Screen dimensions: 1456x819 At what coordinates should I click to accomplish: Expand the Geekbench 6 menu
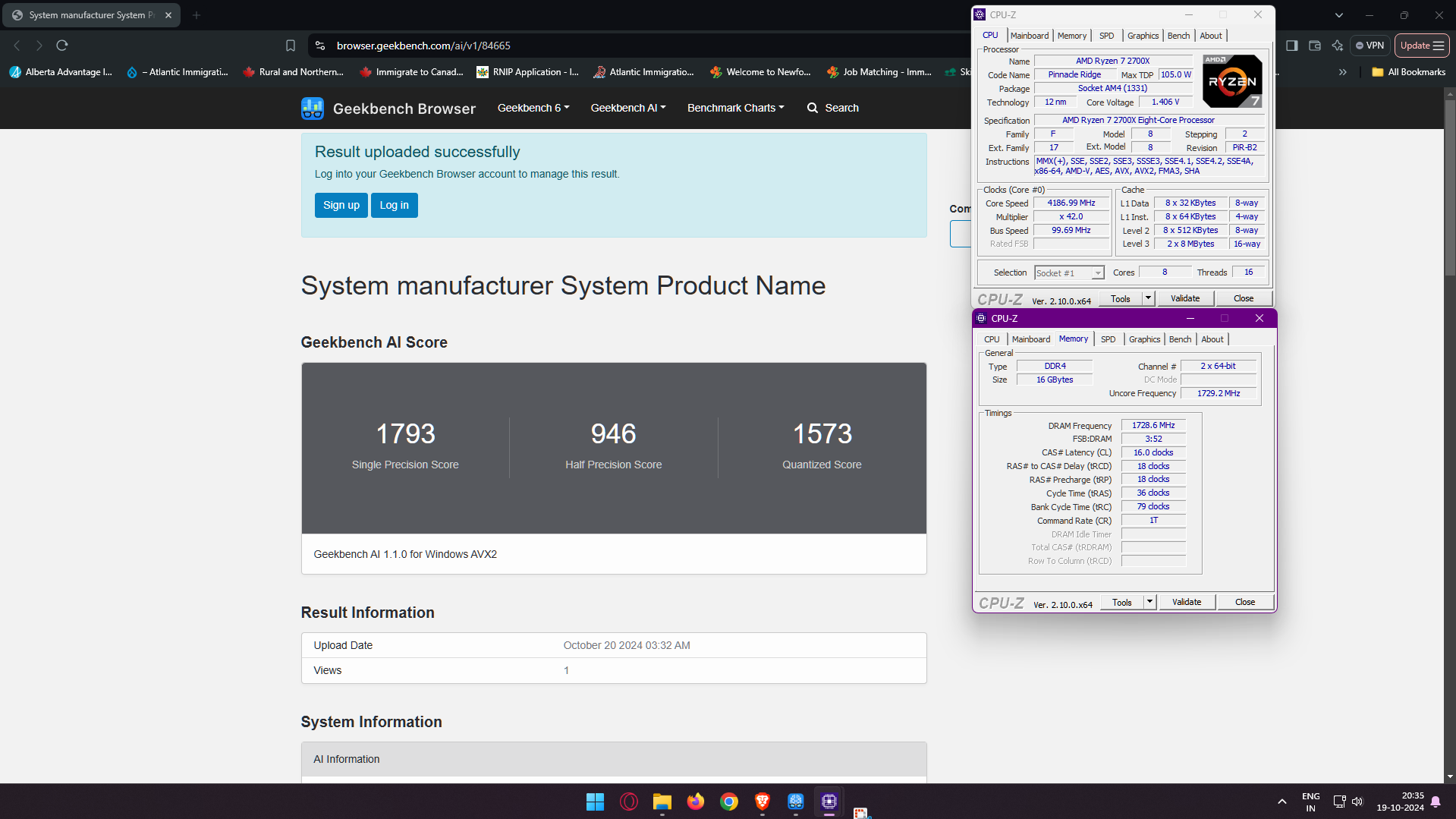click(x=533, y=108)
